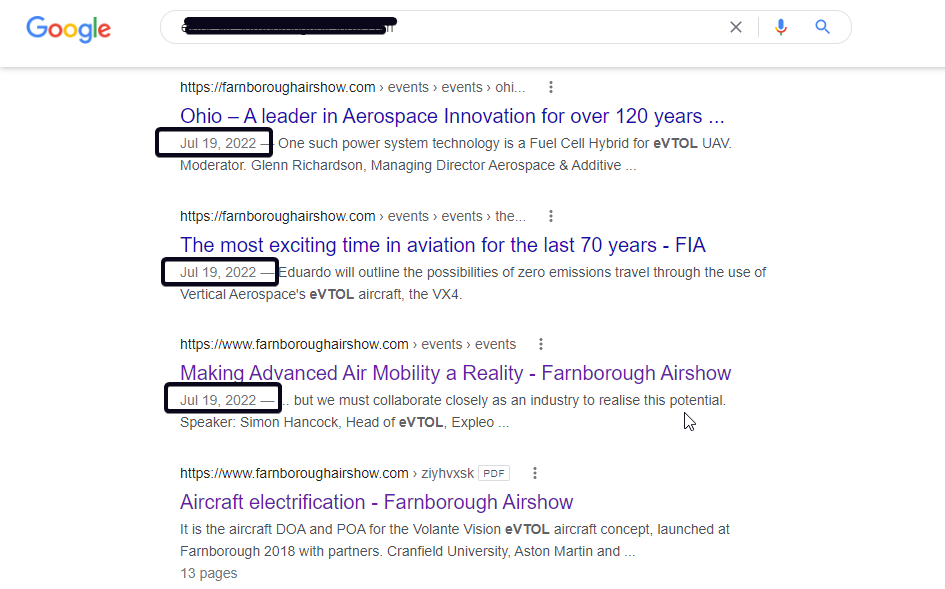Click the farnboroughairshow.com URL ending in the...
The height and width of the screenshot is (589, 945).
(353, 216)
